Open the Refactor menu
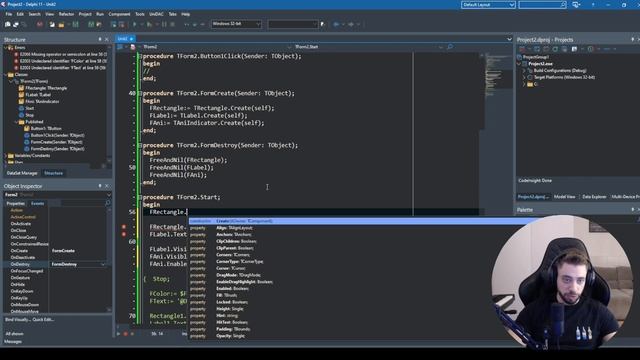Viewport: 640px width, 360px height. 66,14
